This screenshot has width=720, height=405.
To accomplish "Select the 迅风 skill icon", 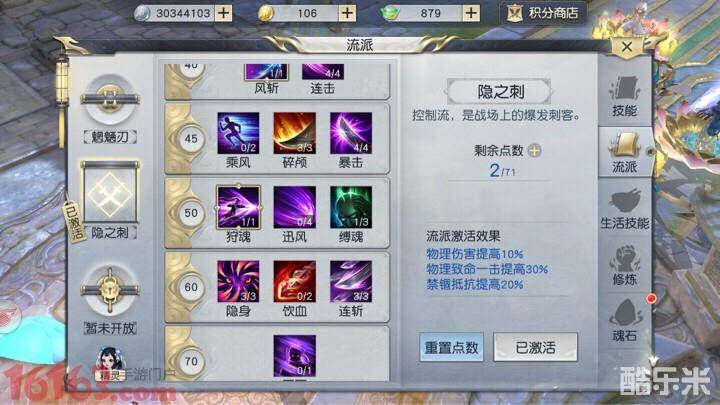I will click(x=294, y=208).
